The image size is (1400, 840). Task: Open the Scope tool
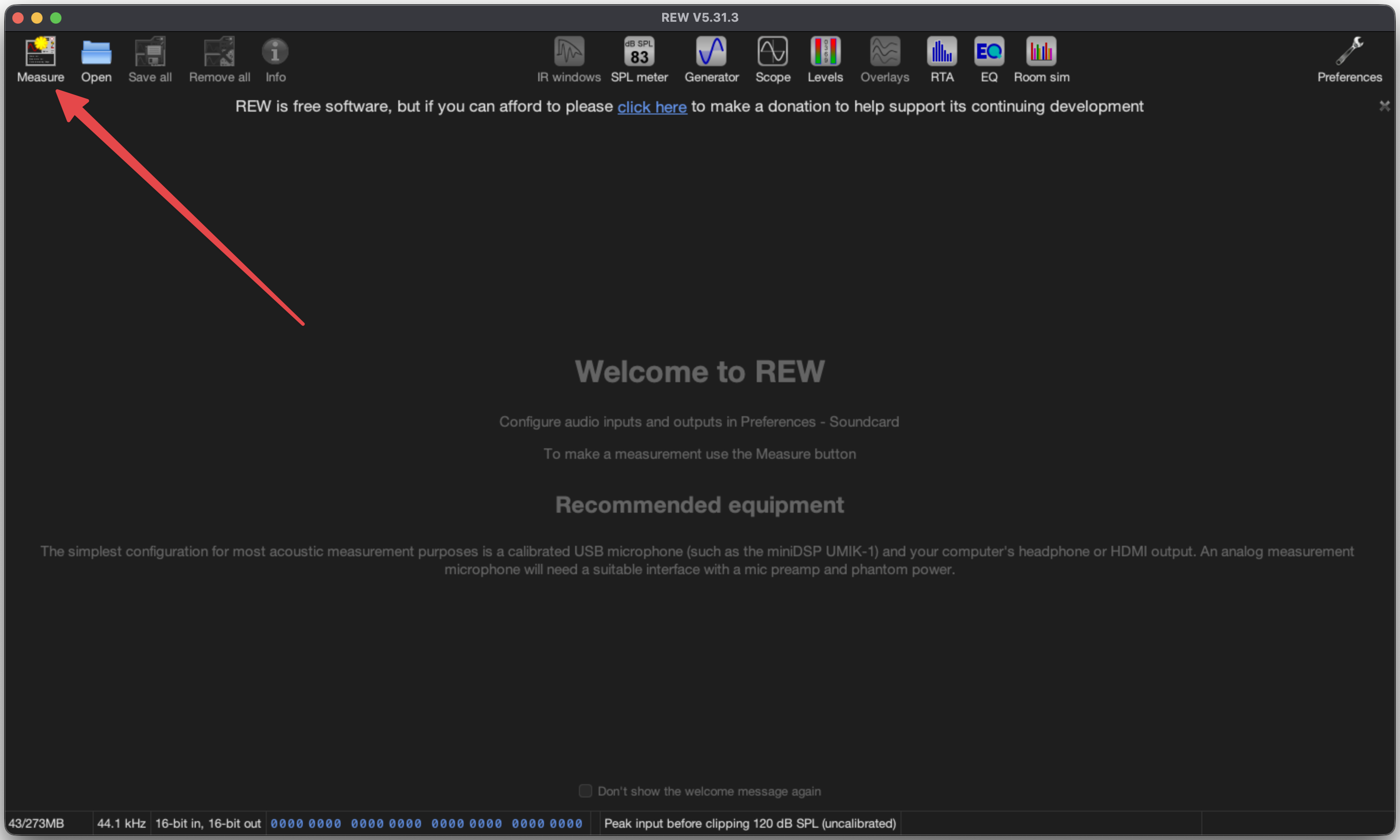click(772, 60)
